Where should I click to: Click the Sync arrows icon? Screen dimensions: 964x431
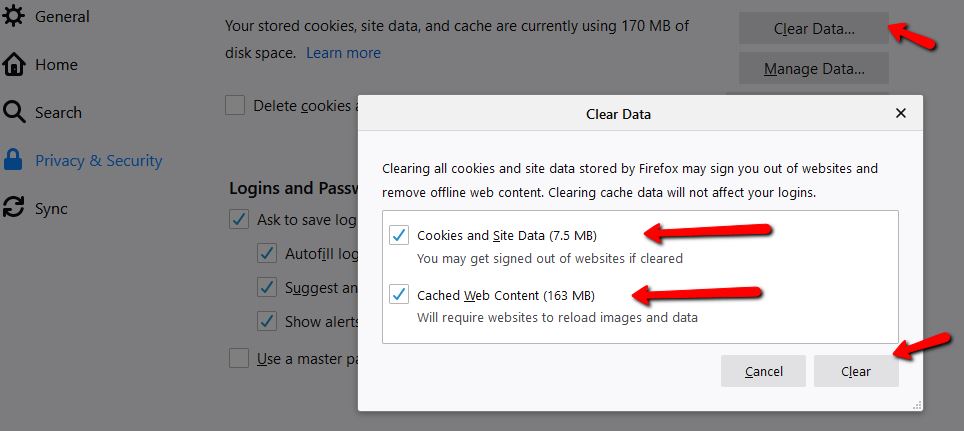pos(14,207)
